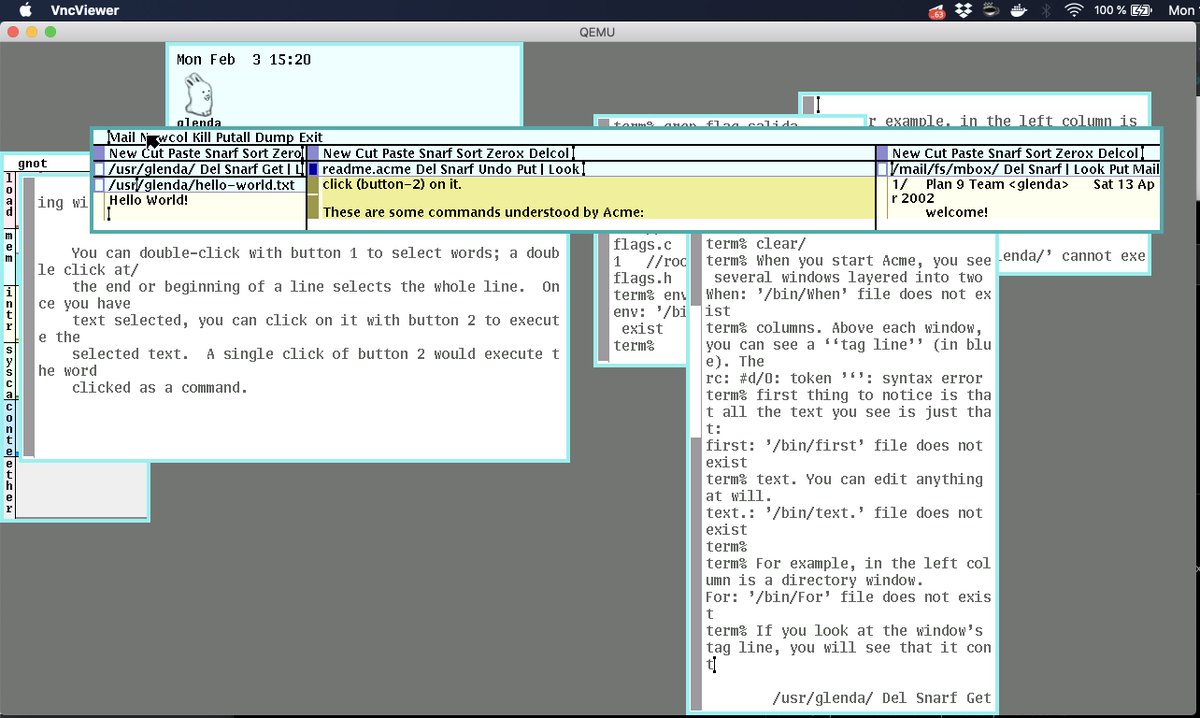Click Paste in the mail column tag
Viewport: 1200px width, 718px height.
[968, 153]
